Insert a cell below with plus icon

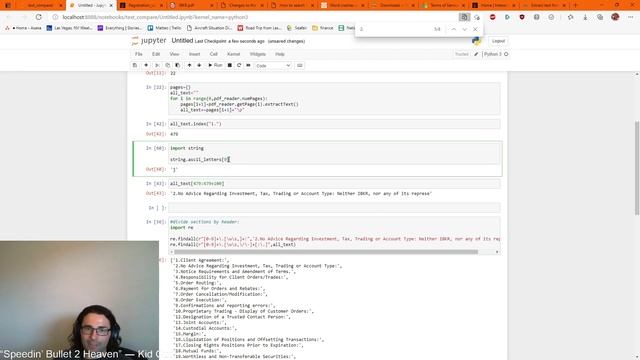click(146, 65)
